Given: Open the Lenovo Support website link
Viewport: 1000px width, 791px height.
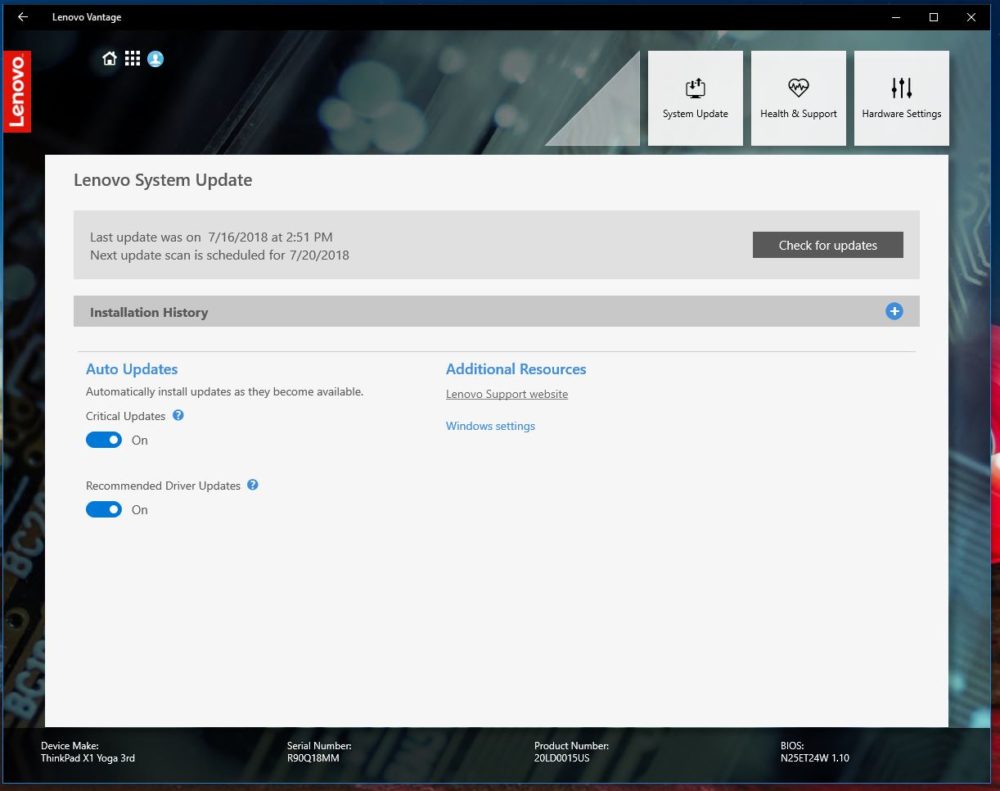Looking at the screenshot, I should tap(506, 394).
